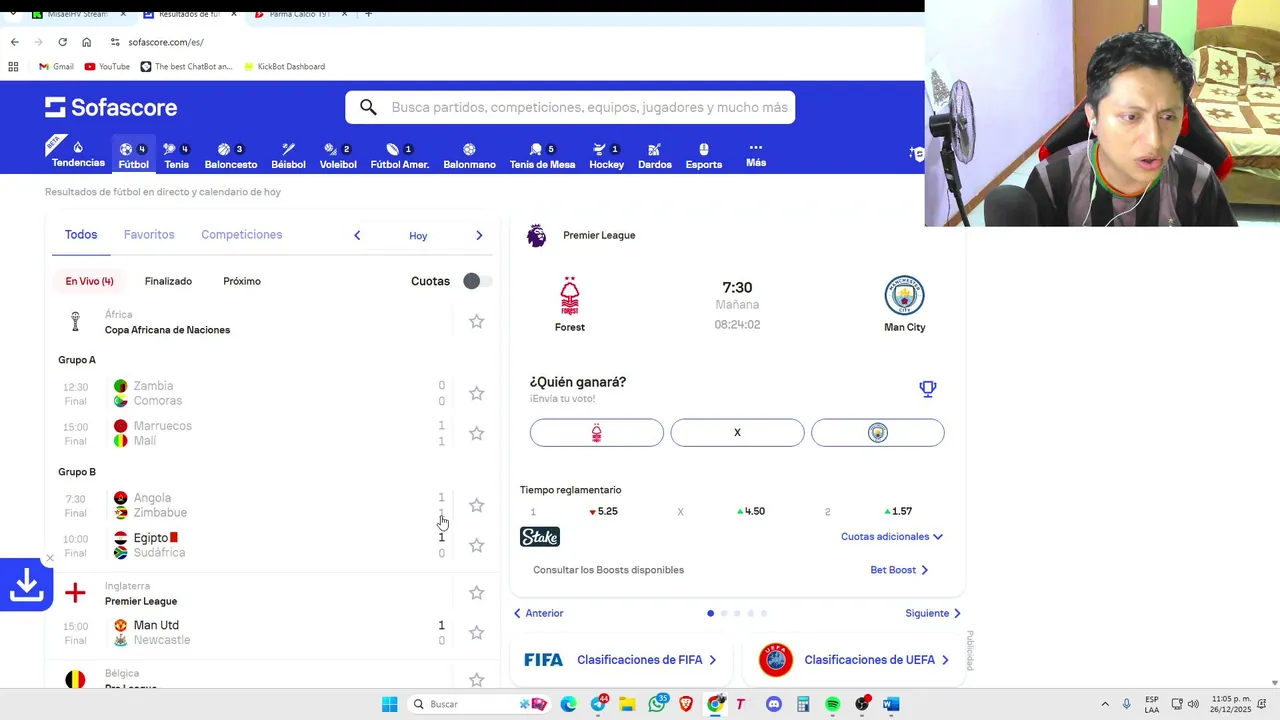Image resolution: width=1280 pixels, height=720 pixels.
Task: Click Siguiente to next featured match
Action: pyautogui.click(x=933, y=613)
